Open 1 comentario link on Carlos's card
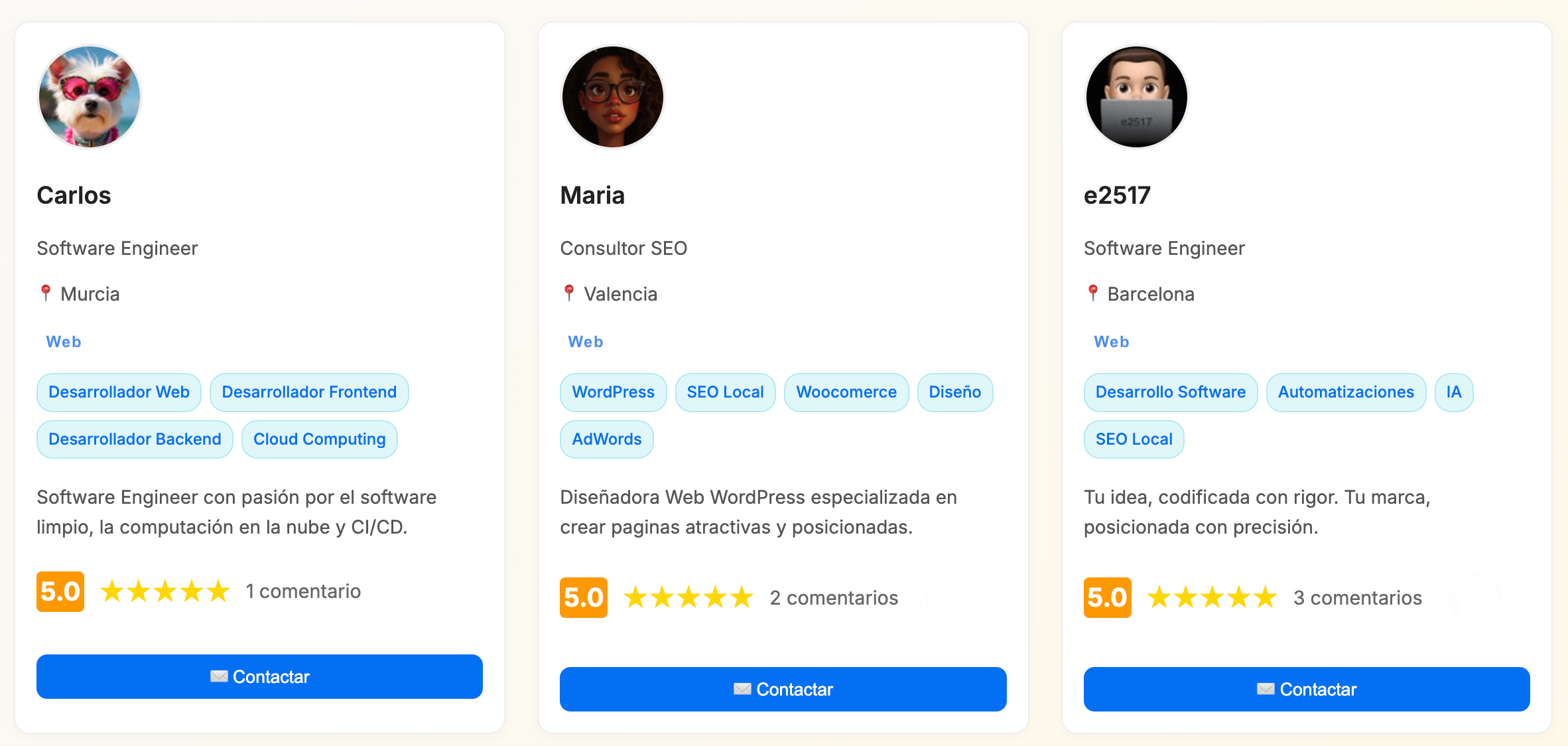This screenshot has height=746, width=1568. click(x=303, y=591)
